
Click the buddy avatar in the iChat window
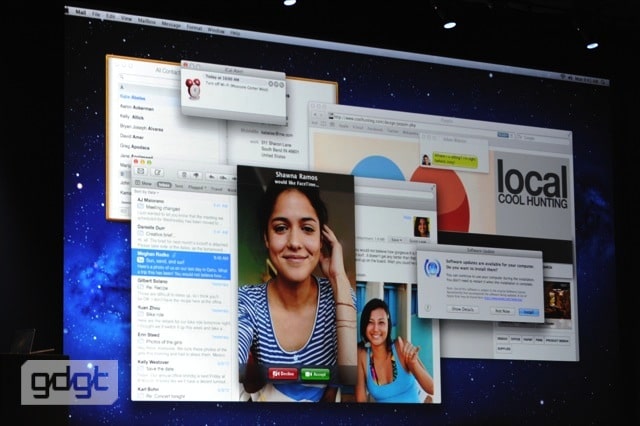[x=426, y=160]
